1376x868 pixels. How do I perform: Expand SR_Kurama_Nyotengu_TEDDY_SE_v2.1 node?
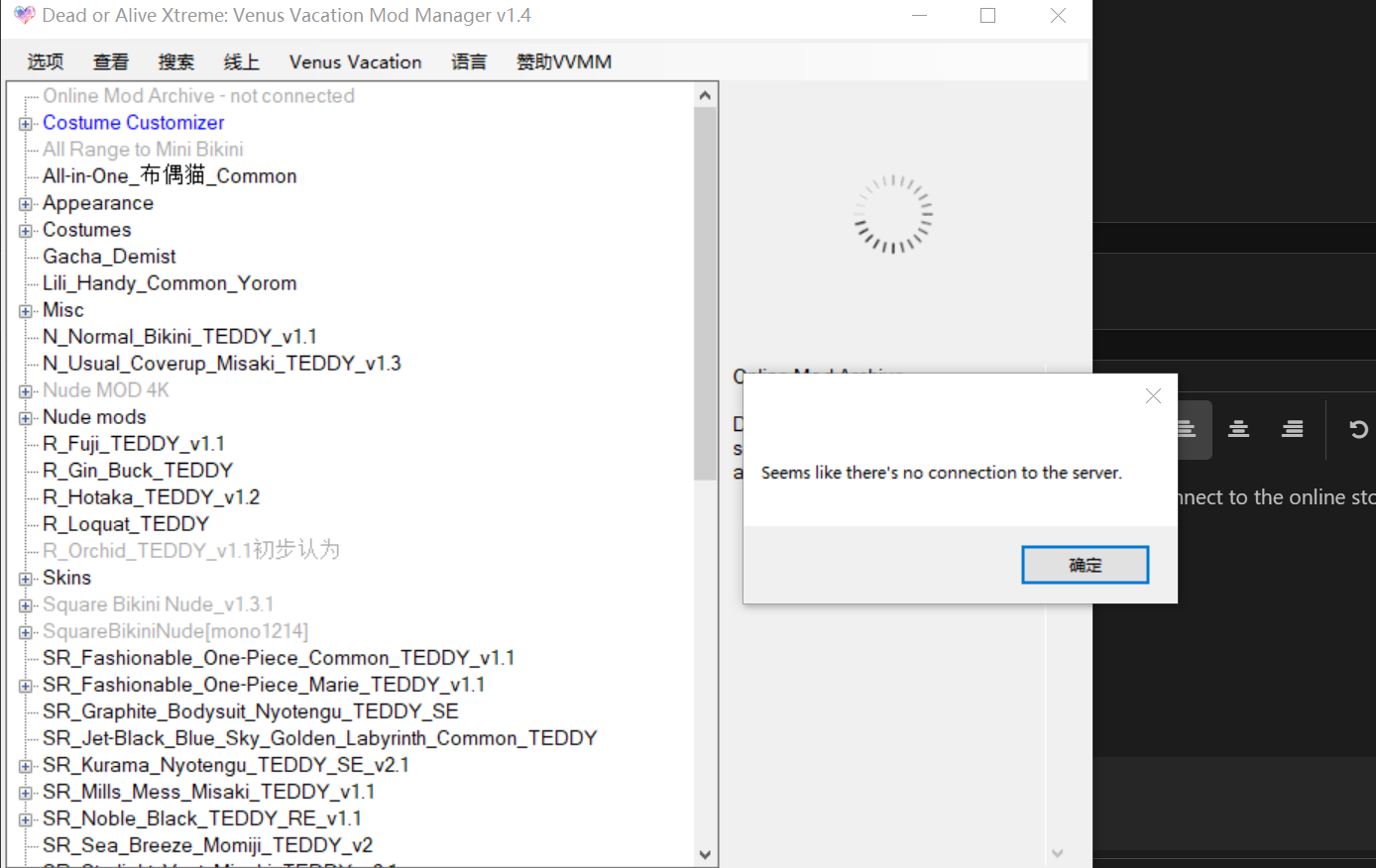26,766
